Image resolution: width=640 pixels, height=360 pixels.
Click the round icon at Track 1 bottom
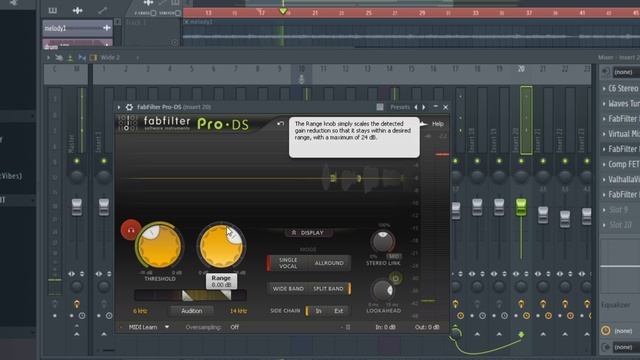[x=175, y=42]
